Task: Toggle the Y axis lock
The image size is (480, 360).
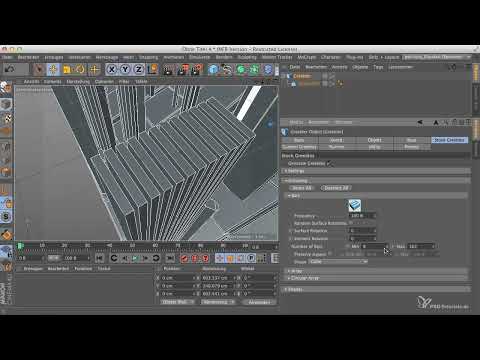Action: click(x=125, y=69)
